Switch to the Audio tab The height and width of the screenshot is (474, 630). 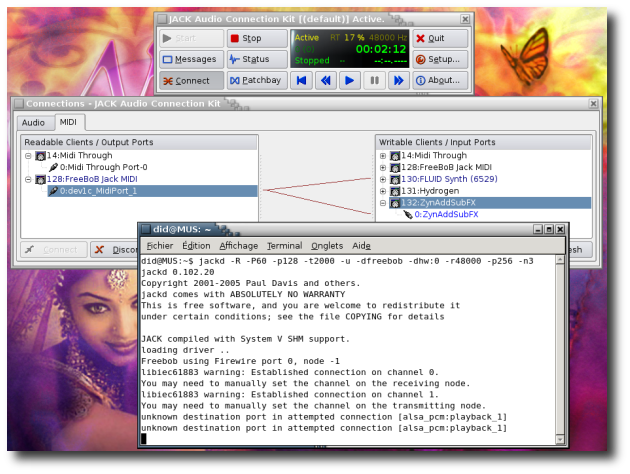point(33,122)
